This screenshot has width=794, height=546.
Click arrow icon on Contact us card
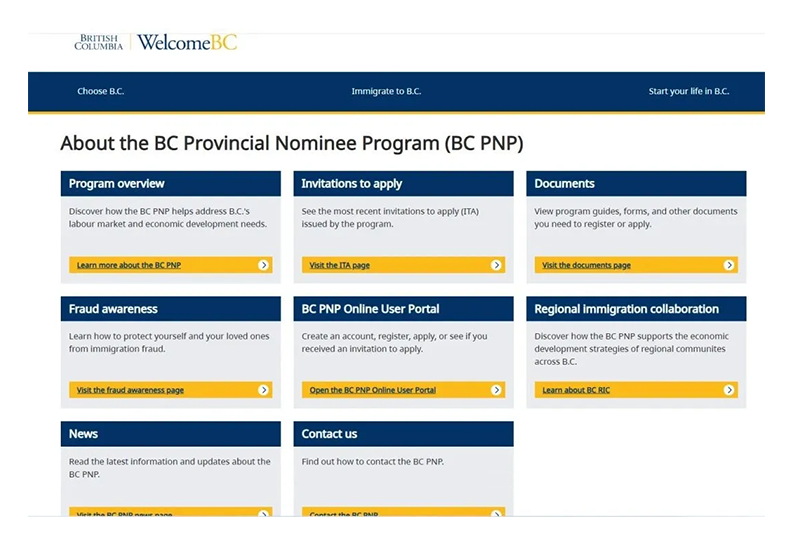(x=497, y=514)
